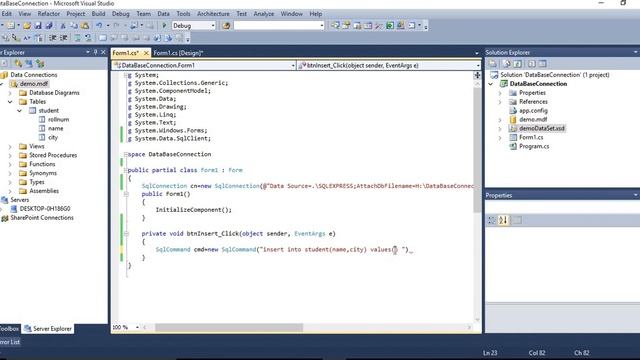Expand the Database Diagrams node

(x=10, y=93)
